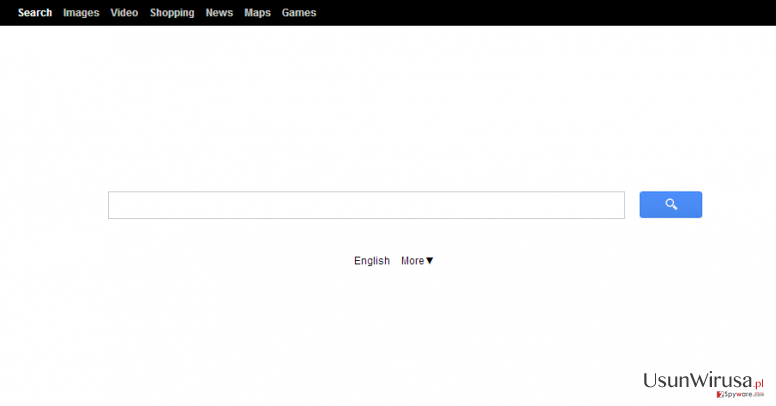Open the Maps tab
Viewport: 776px width, 406px height.
tap(257, 13)
